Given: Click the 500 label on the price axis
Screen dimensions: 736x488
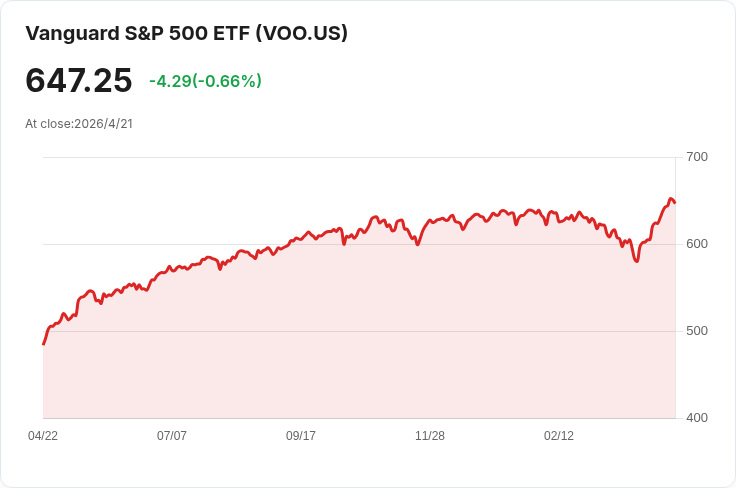Looking at the screenshot, I should (x=697, y=331).
